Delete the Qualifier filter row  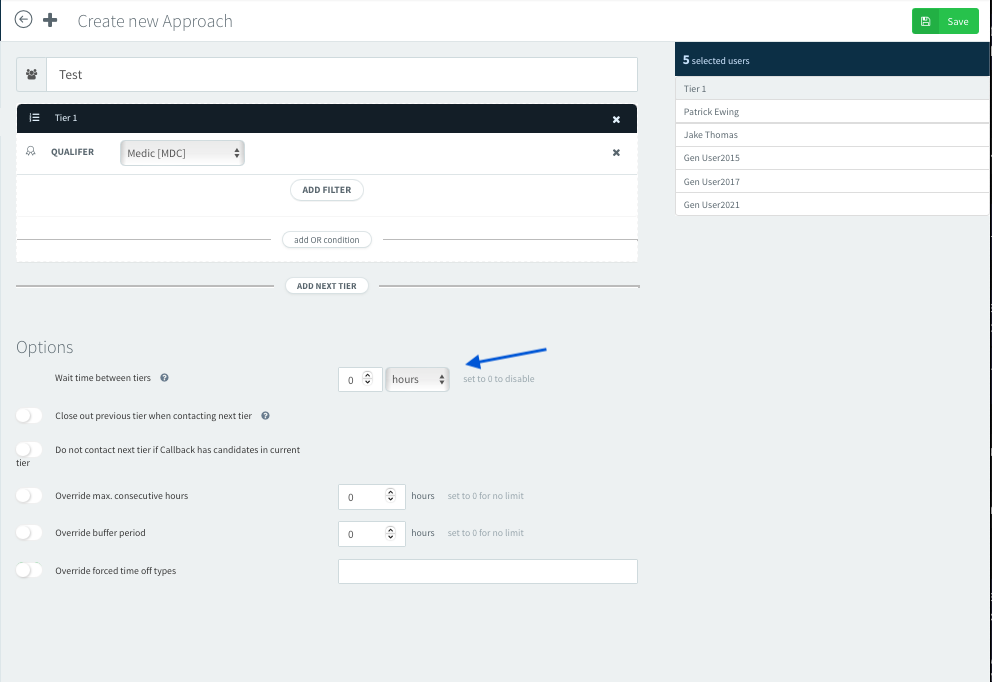616,152
